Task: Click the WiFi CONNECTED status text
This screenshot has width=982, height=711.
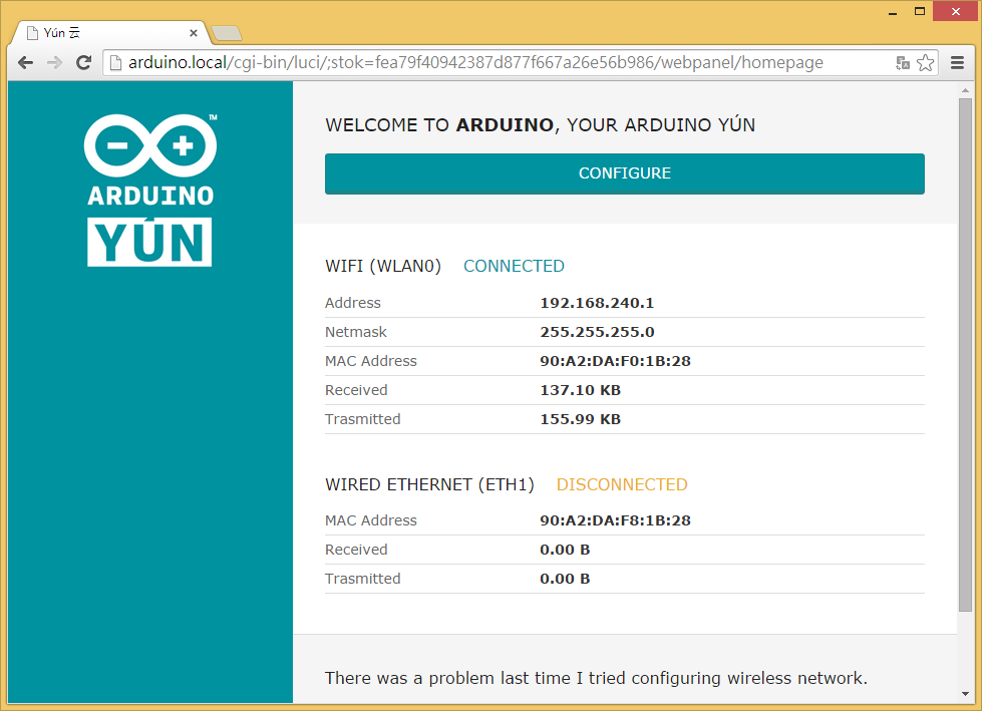Action: (x=514, y=266)
